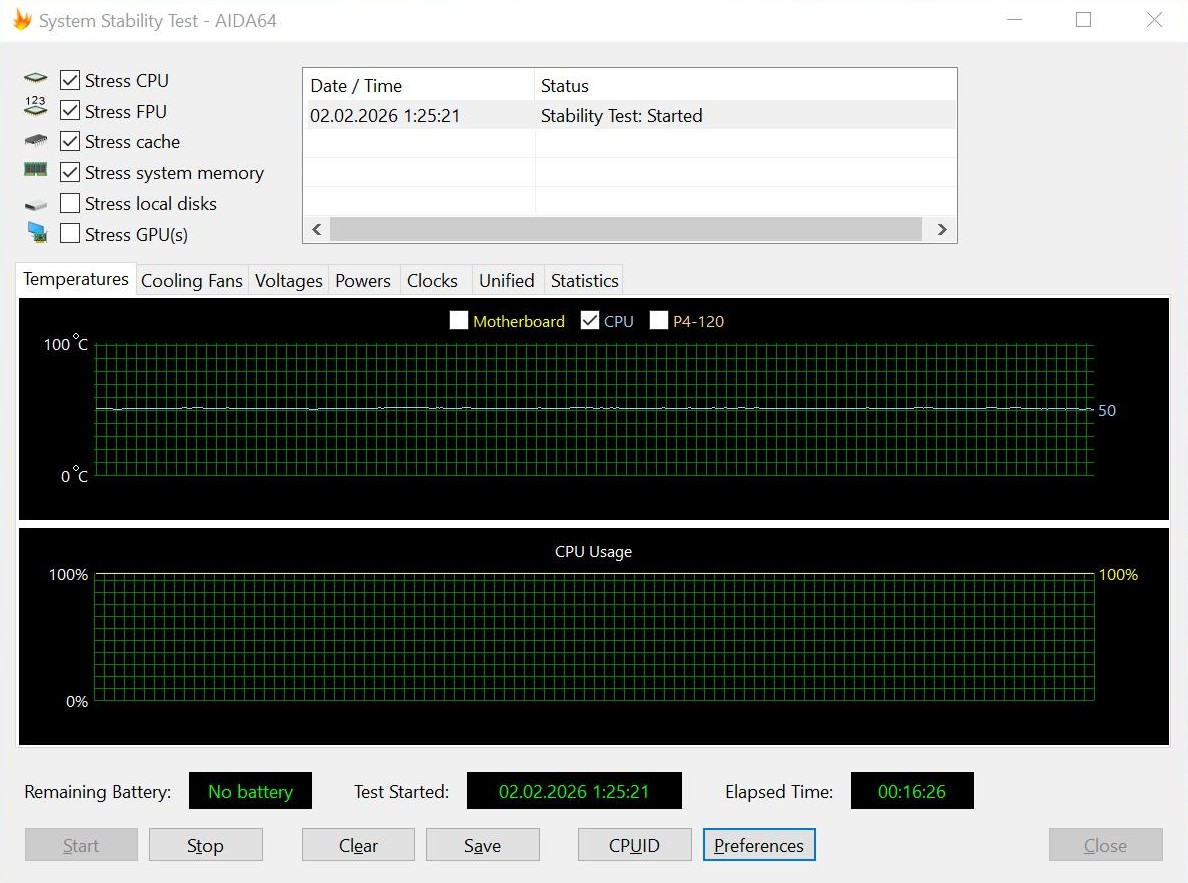Click the Clear button
This screenshot has height=883, width=1188.
coord(358,845)
